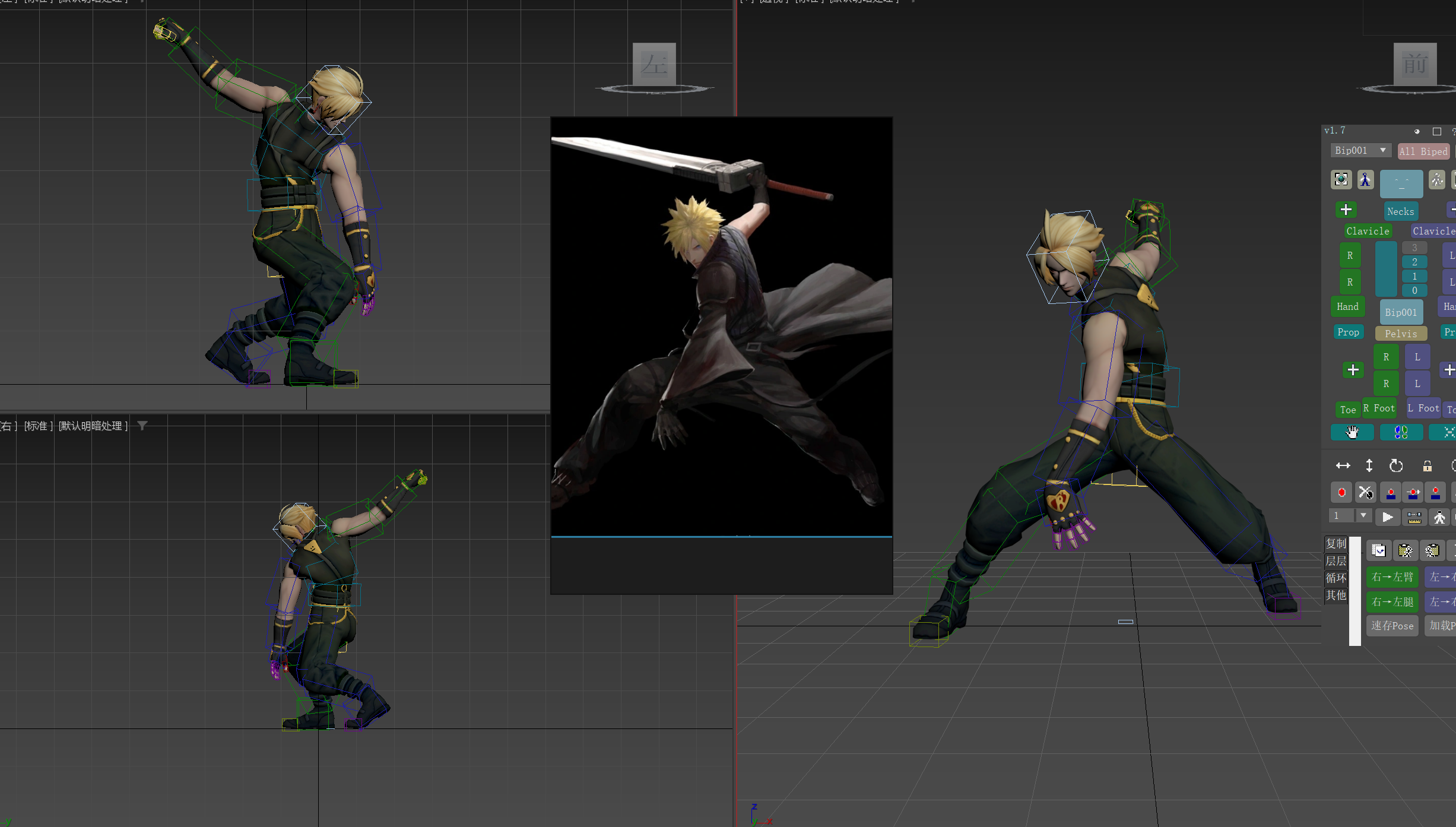The height and width of the screenshot is (827, 1456).
Task: Click the delete key scissors icon
Action: pyautogui.click(x=1366, y=493)
